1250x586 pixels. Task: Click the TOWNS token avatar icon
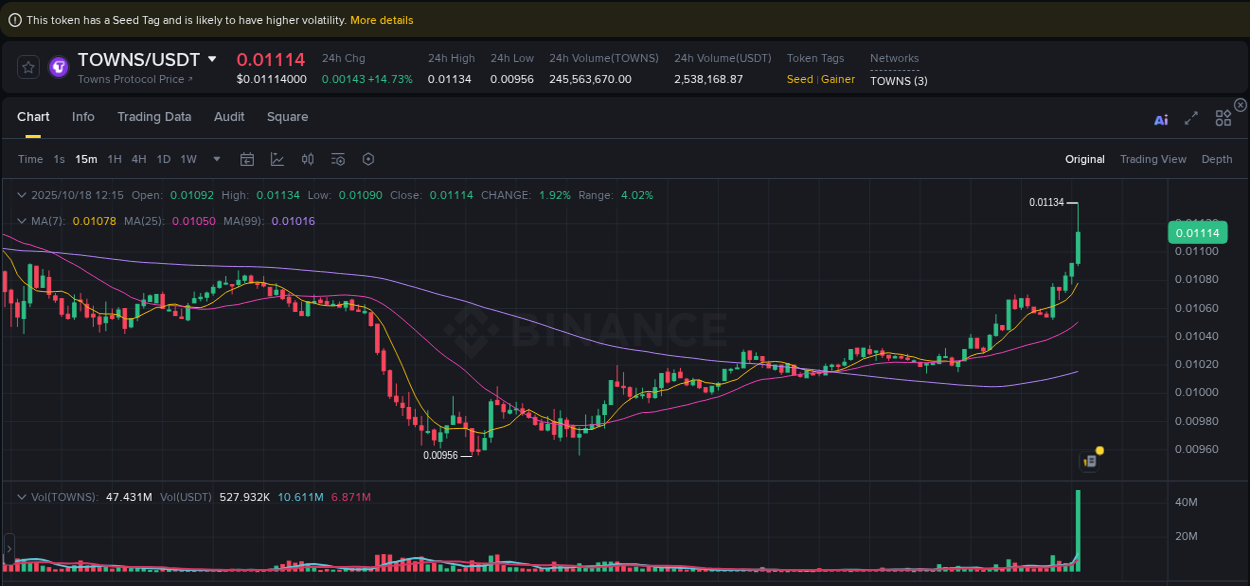pos(57,67)
